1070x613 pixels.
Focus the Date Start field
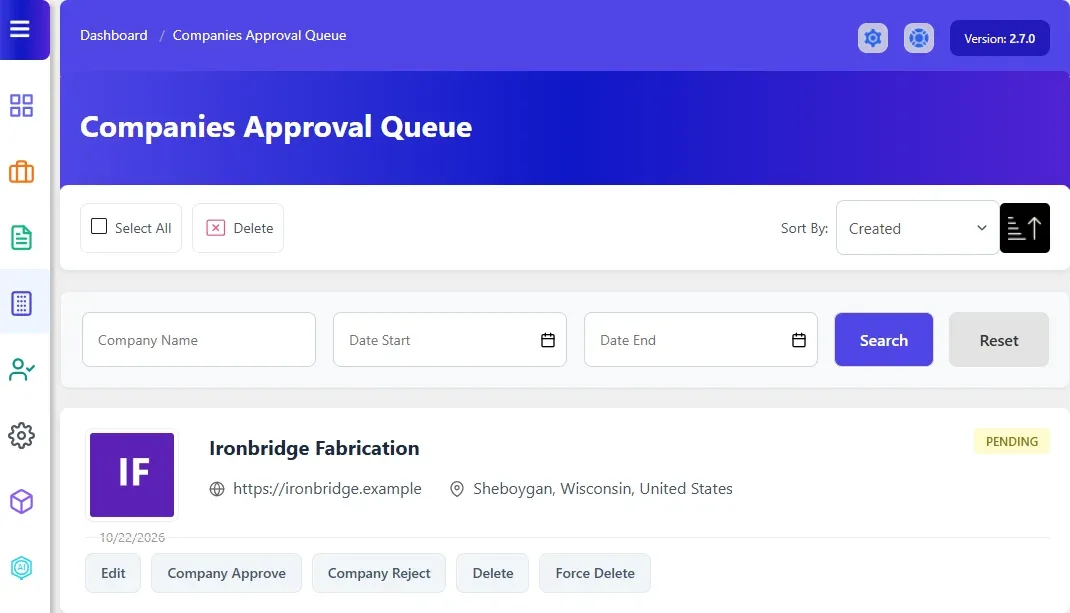[450, 340]
